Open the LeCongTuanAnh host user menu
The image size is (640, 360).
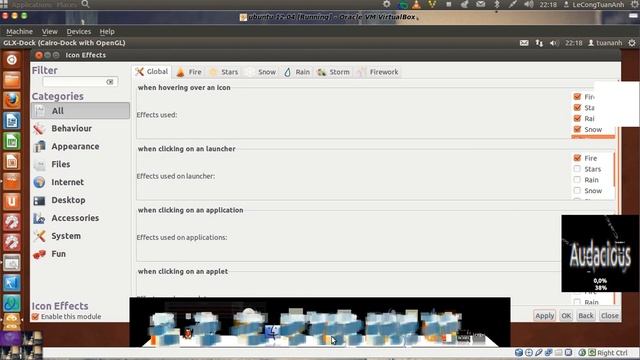(594, 4)
